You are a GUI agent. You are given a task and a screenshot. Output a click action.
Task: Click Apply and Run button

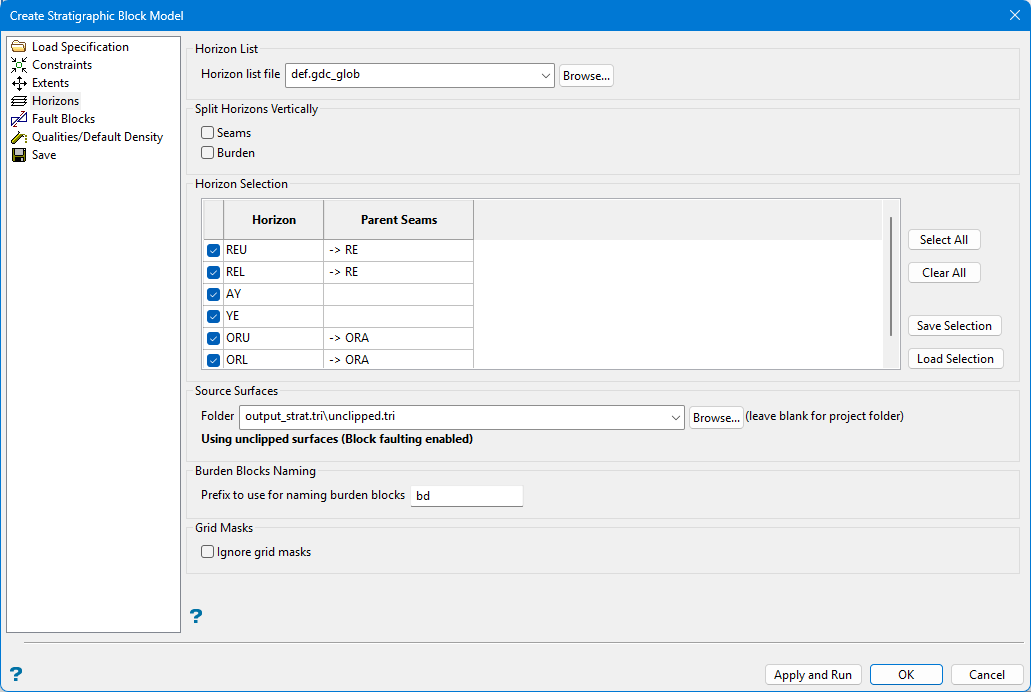pyautogui.click(x=812, y=675)
